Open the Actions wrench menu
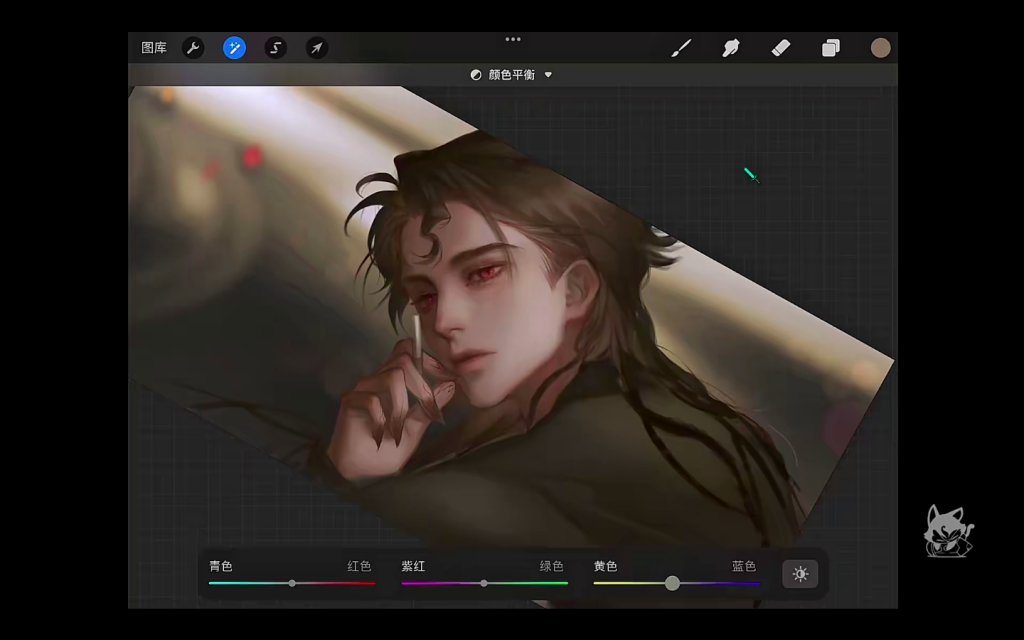1024x640 pixels. (x=193, y=48)
